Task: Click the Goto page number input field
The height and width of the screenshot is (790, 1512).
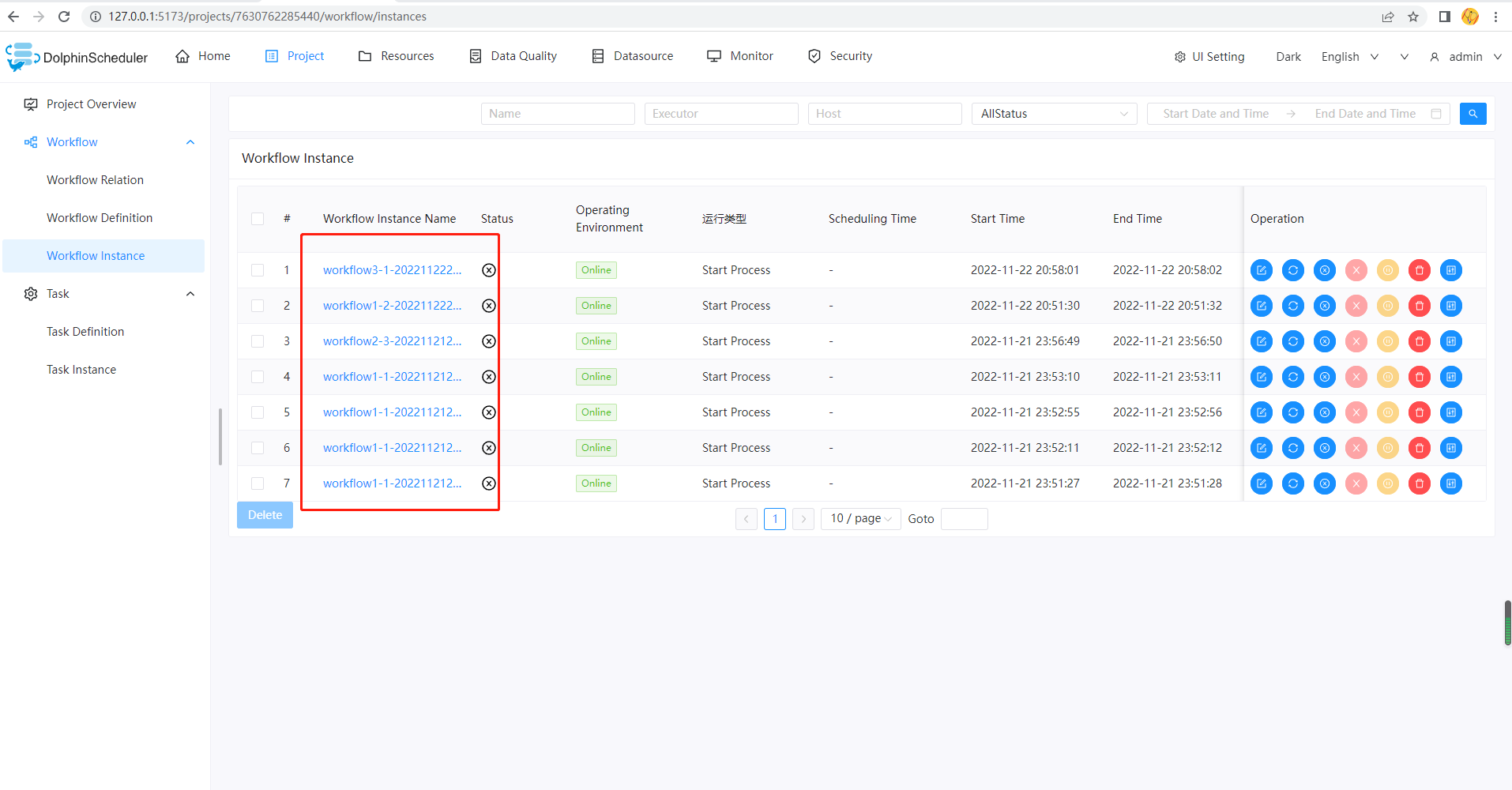Action: [964, 519]
